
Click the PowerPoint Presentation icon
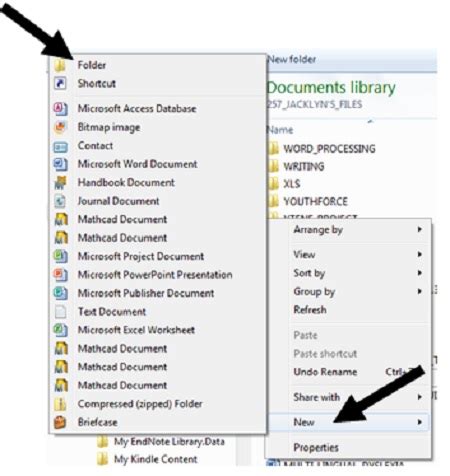click(60, 275)
